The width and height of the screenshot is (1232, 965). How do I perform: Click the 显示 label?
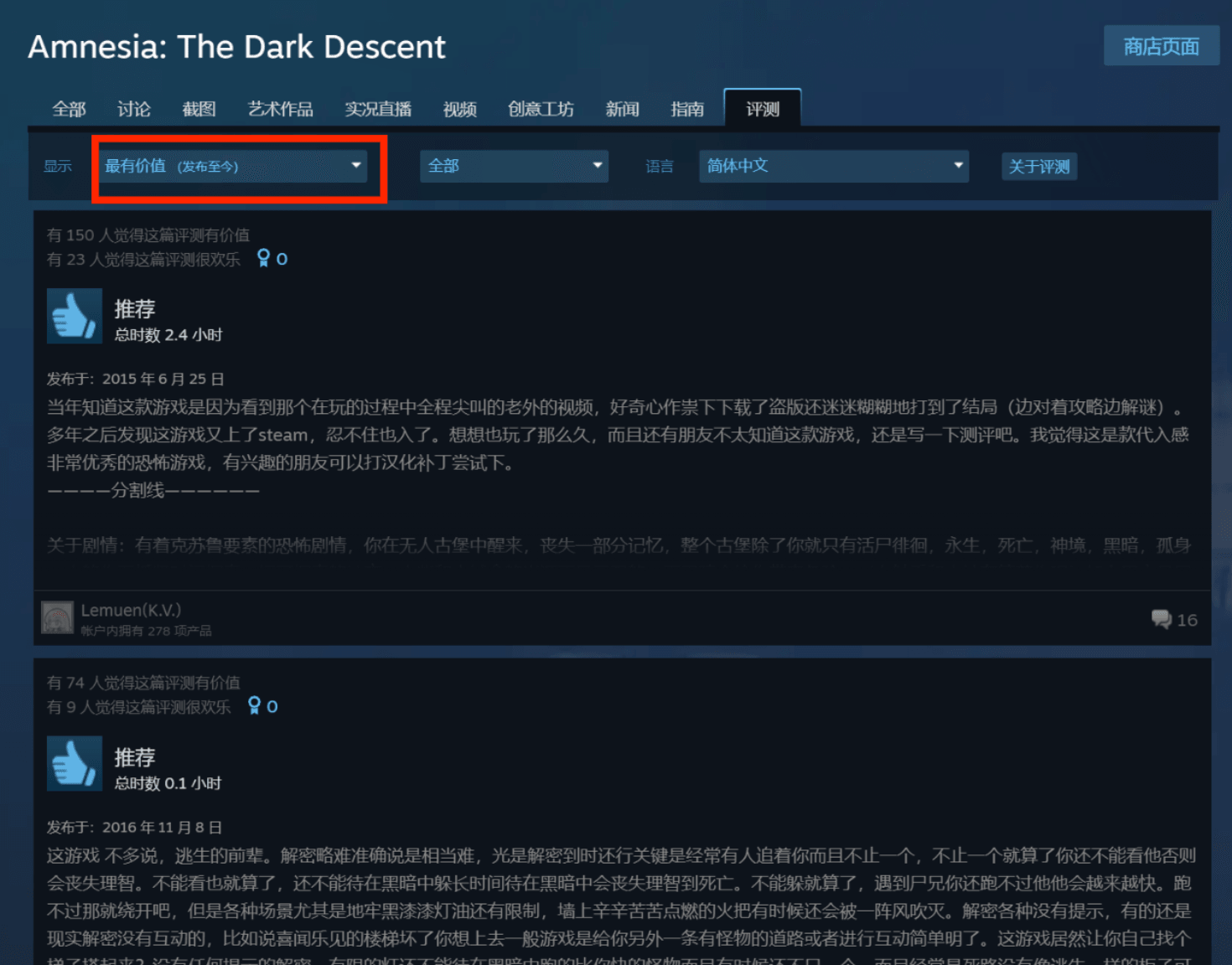(x=58, y=166)
